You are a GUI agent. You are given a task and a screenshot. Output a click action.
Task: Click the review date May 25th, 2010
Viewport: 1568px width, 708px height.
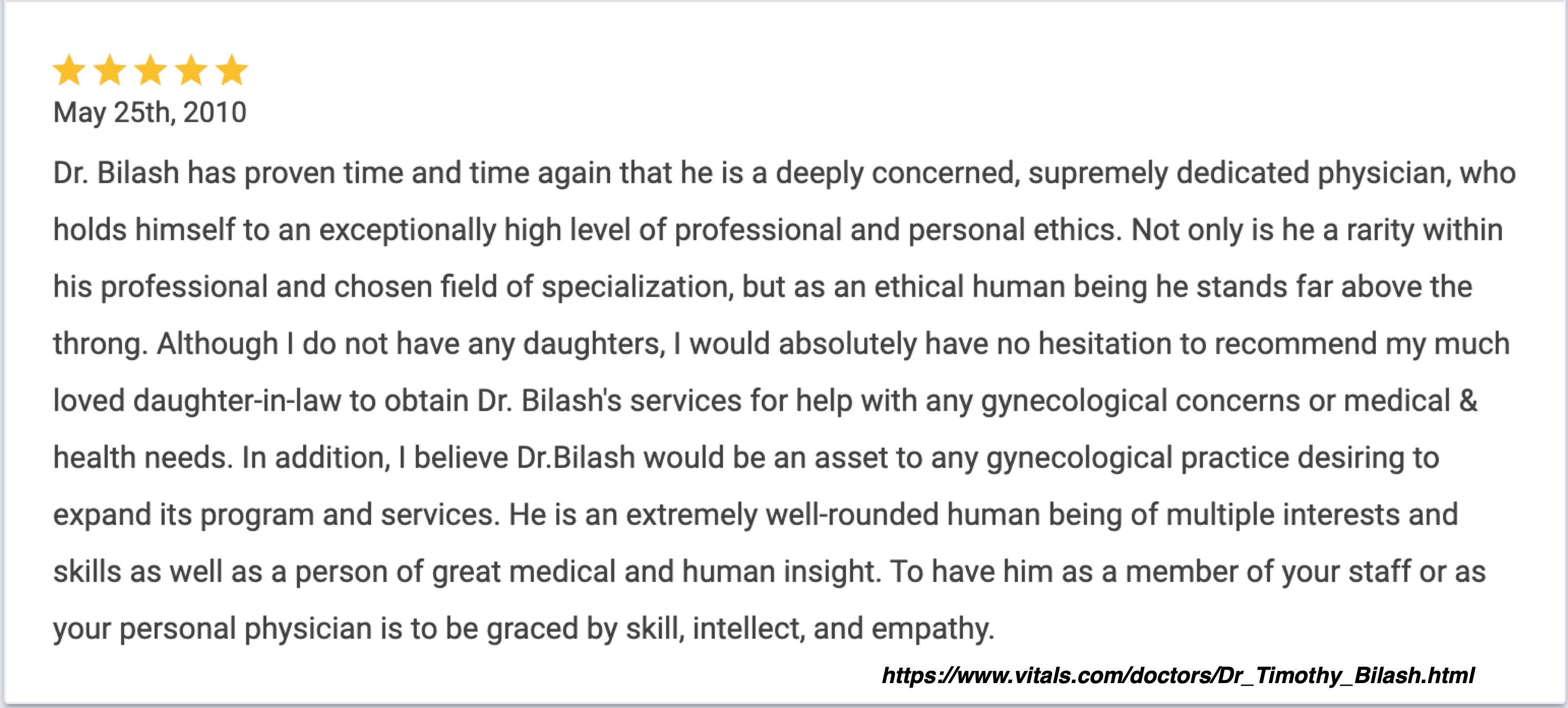coord(150,113)
